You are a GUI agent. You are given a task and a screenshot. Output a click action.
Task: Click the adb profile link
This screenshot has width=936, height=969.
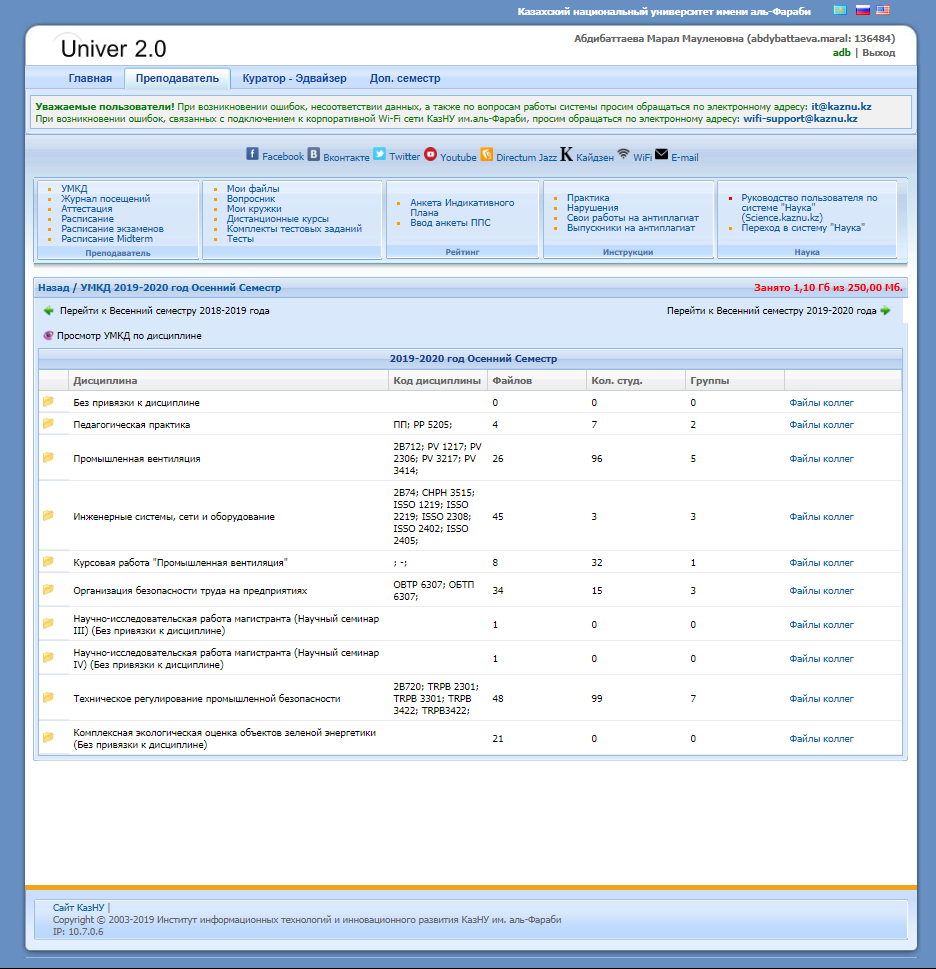tap(841, 53)
